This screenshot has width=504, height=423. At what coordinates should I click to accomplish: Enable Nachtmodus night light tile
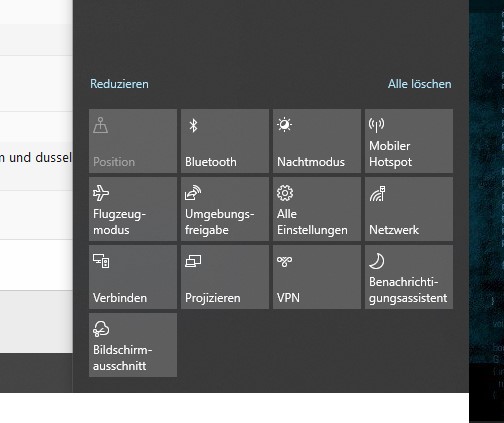(317, 141)
